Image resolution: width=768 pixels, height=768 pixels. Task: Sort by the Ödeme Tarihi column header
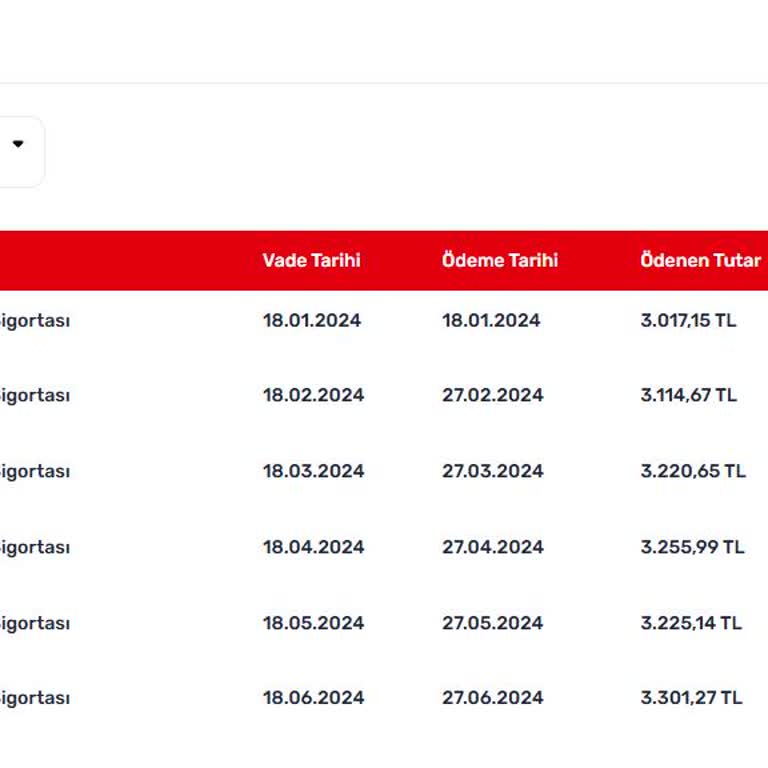499,261
